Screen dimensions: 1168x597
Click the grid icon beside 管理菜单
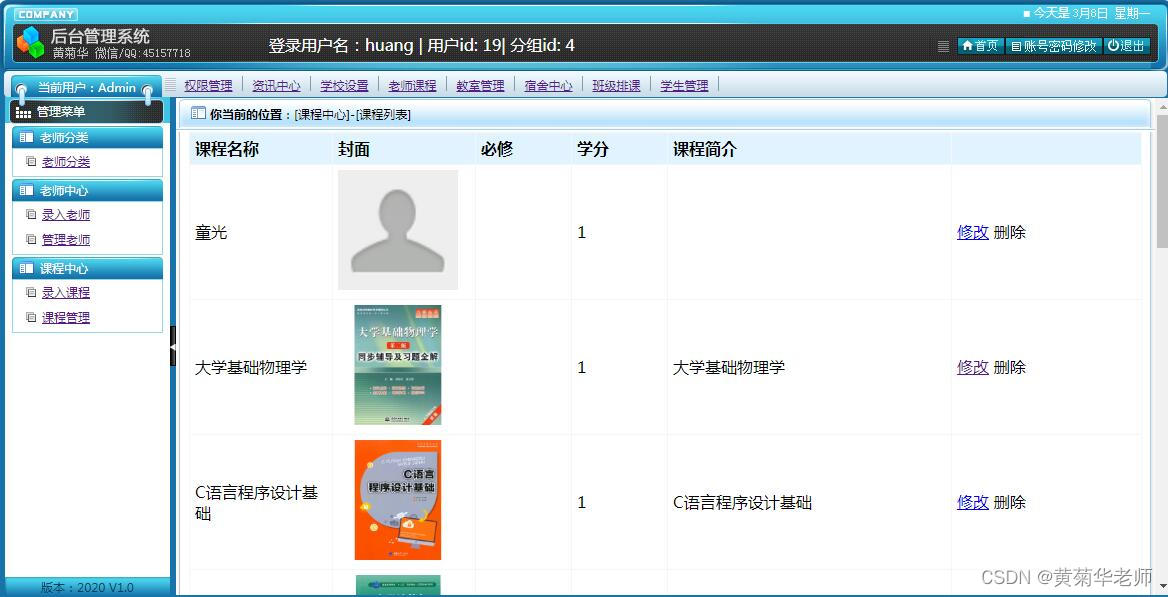tap(23, 113)
